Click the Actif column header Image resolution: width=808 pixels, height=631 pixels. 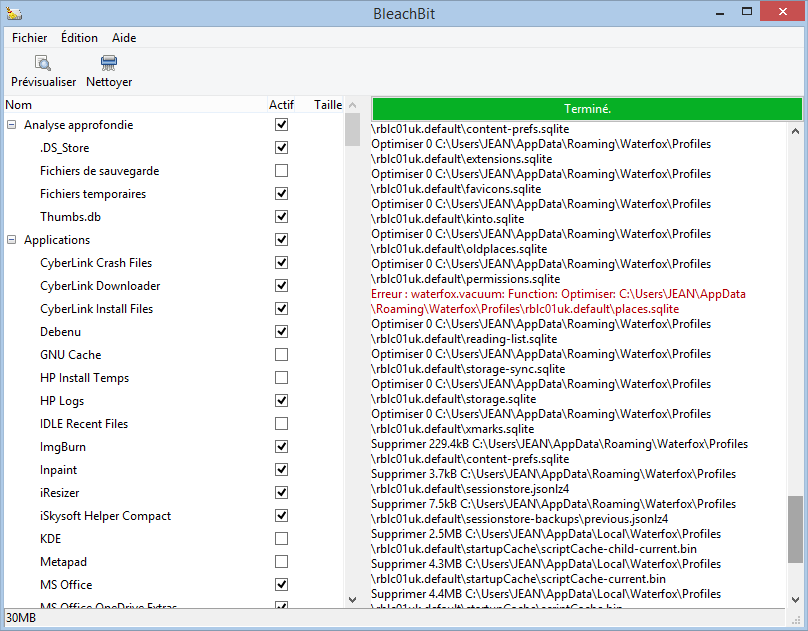[281, 105]
